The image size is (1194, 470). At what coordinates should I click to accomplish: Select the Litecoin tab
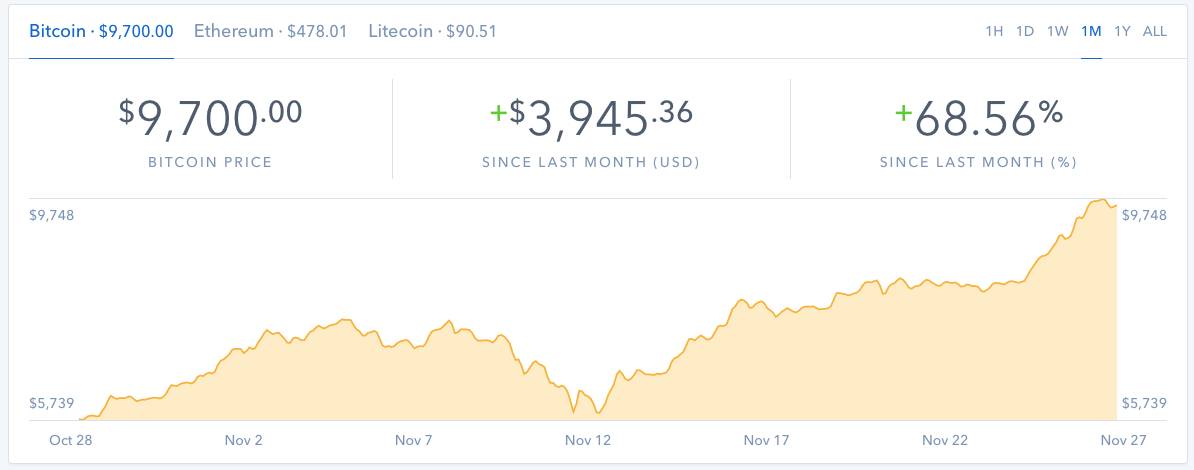coord(432,31)
